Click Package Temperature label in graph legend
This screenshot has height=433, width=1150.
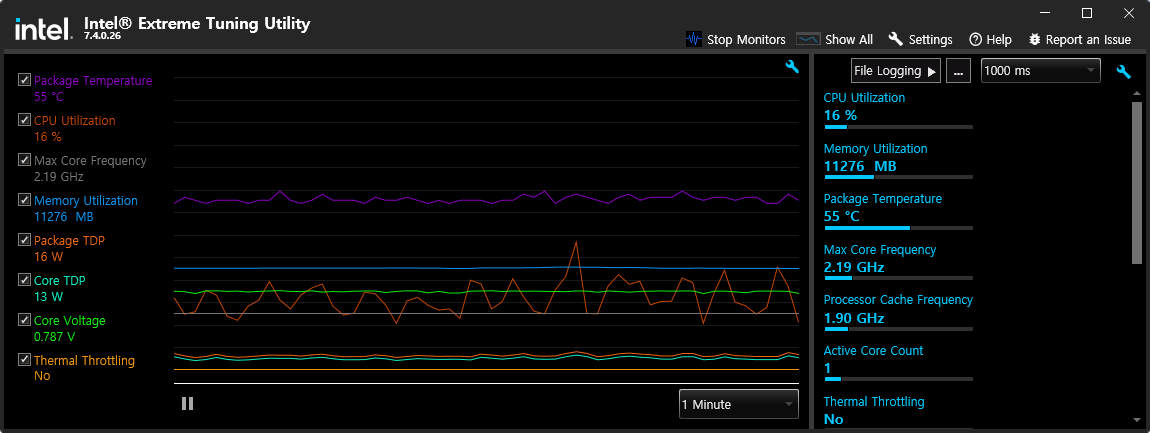(x=93, y=80)
